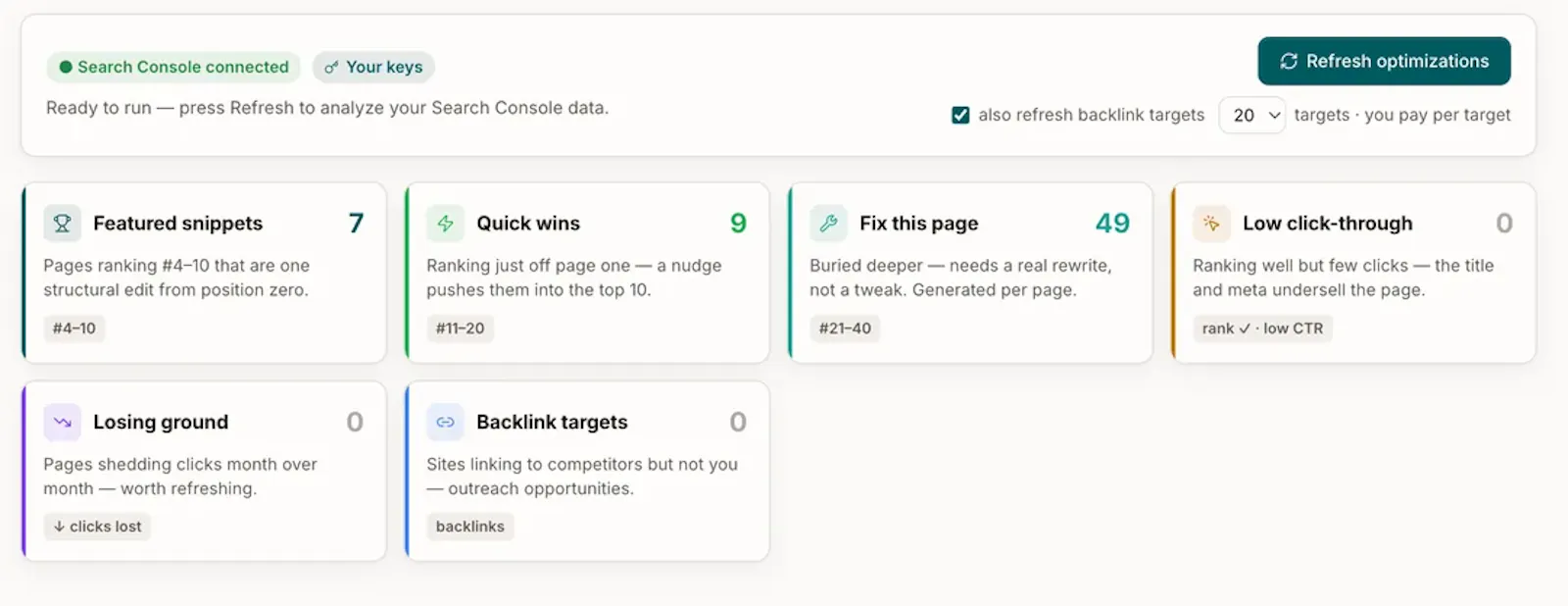Open the Featured snippets card title
Viewport: 1568px width, 606px height.
178,224
